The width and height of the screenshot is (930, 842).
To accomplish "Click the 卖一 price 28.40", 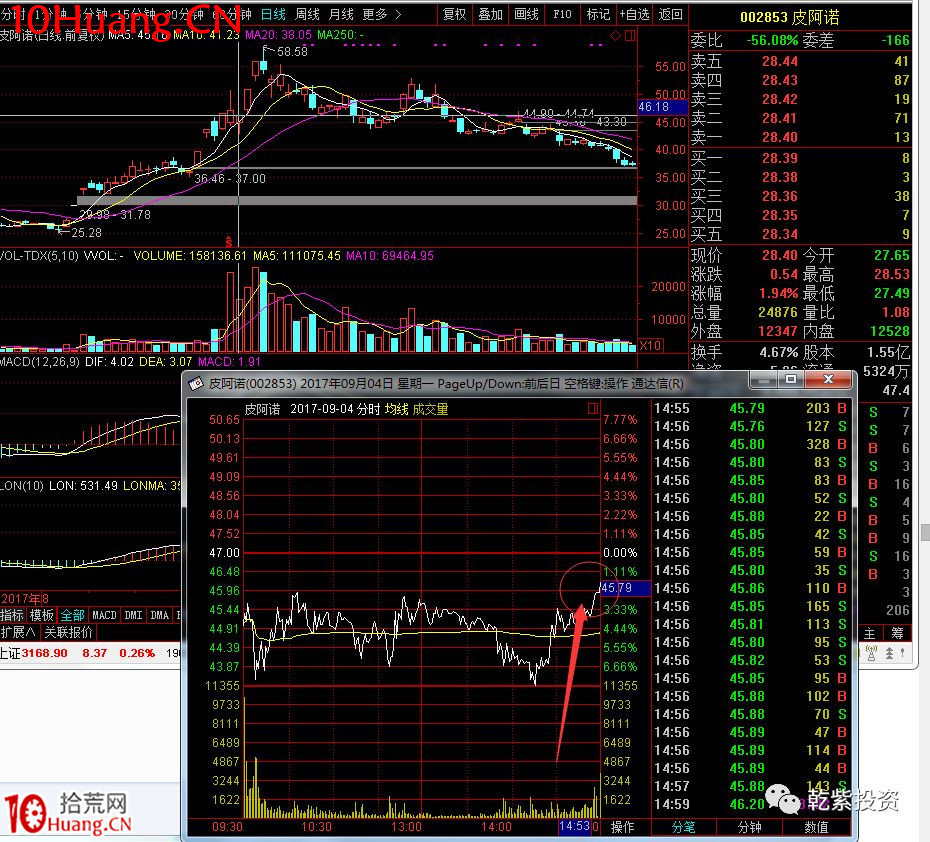I will pos(780,137).
